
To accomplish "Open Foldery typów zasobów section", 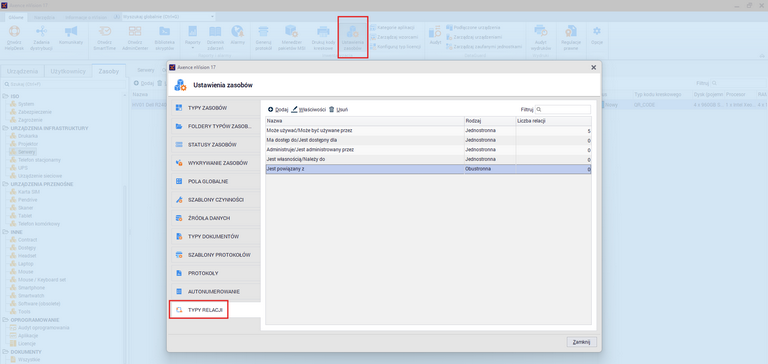I will (215, 126).
